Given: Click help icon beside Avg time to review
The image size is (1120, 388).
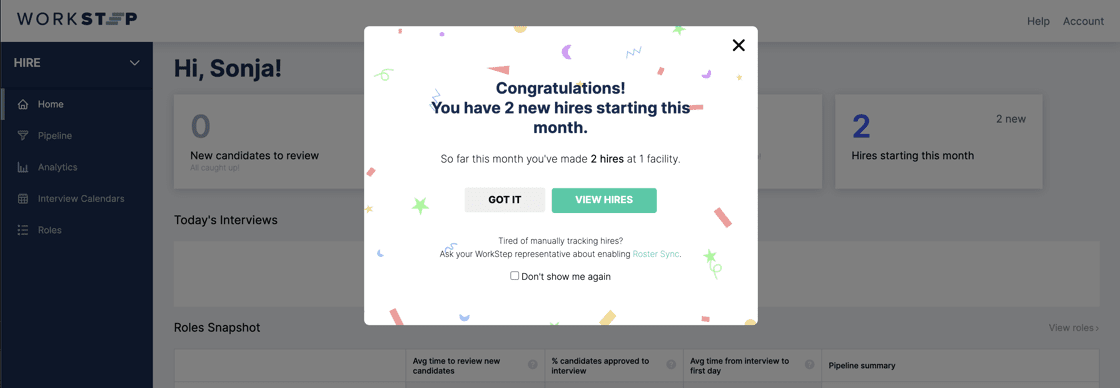Looking at the screenshot, I should click(x=532, y=365).
